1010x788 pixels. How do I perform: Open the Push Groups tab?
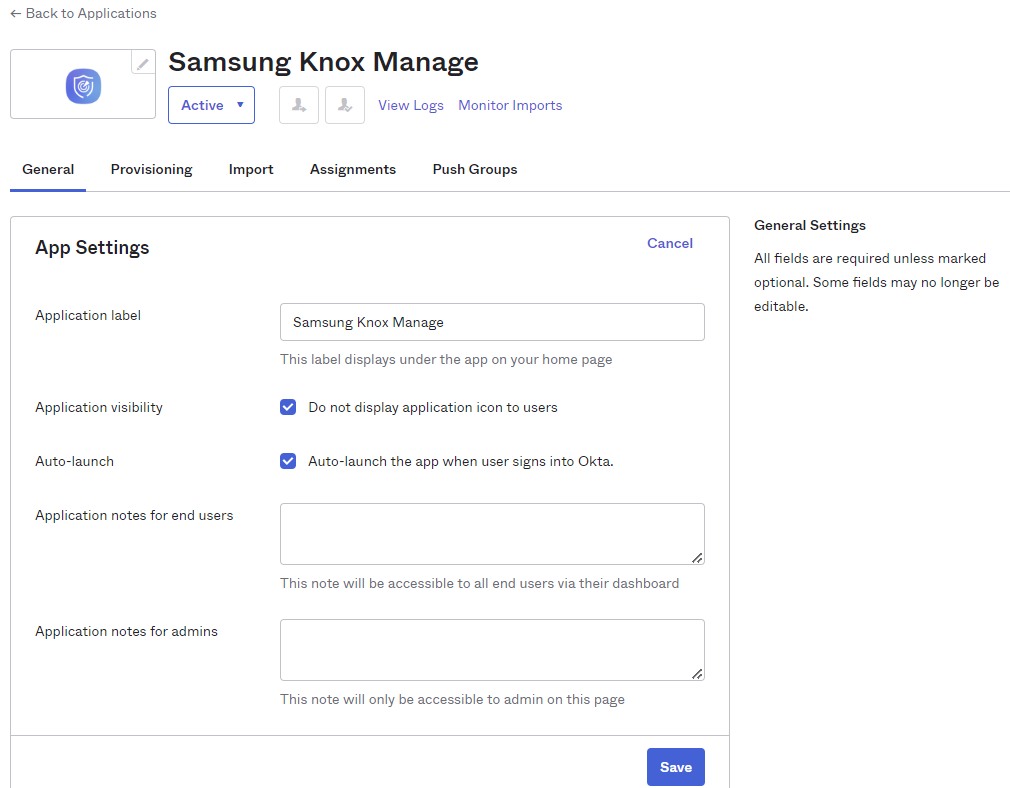click(x=475, y=169)
